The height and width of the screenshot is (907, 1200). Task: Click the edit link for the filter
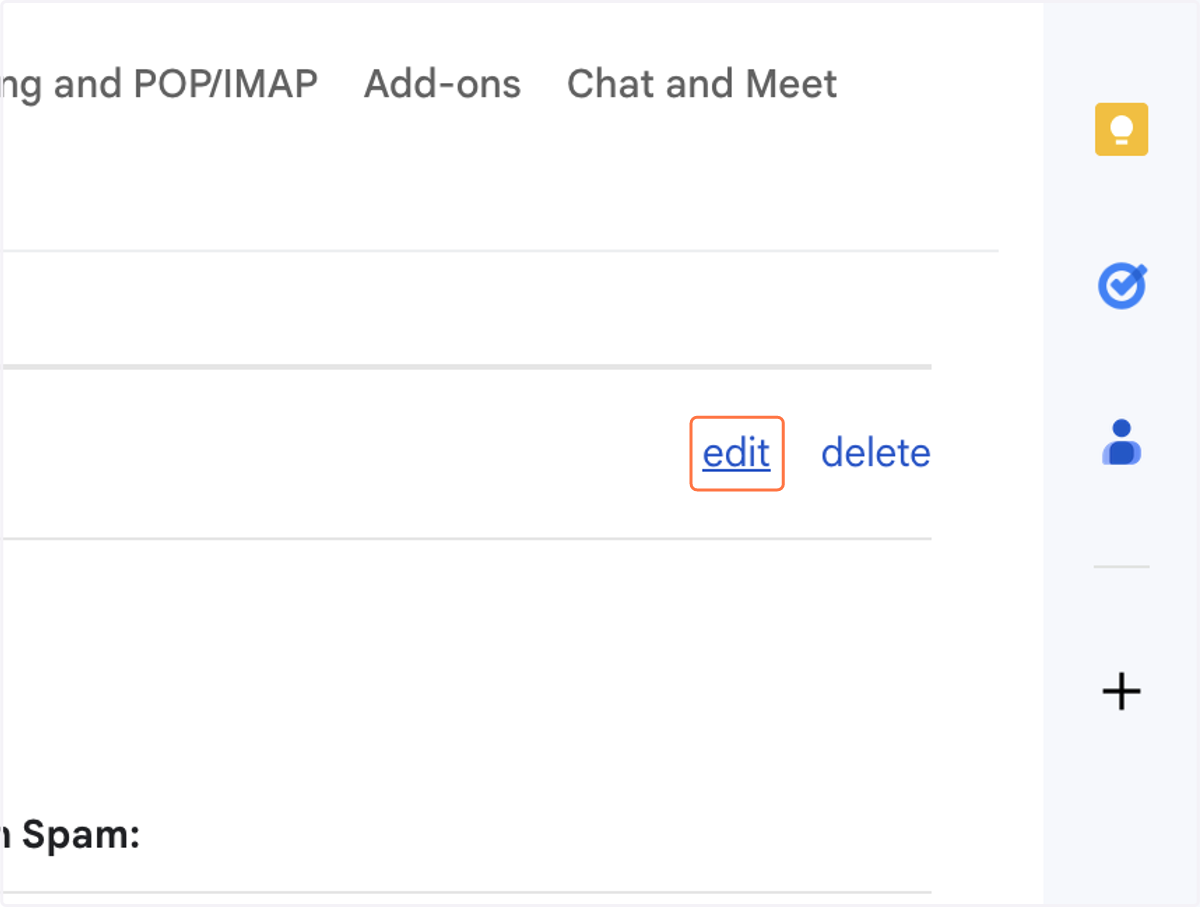click(737, 453)
